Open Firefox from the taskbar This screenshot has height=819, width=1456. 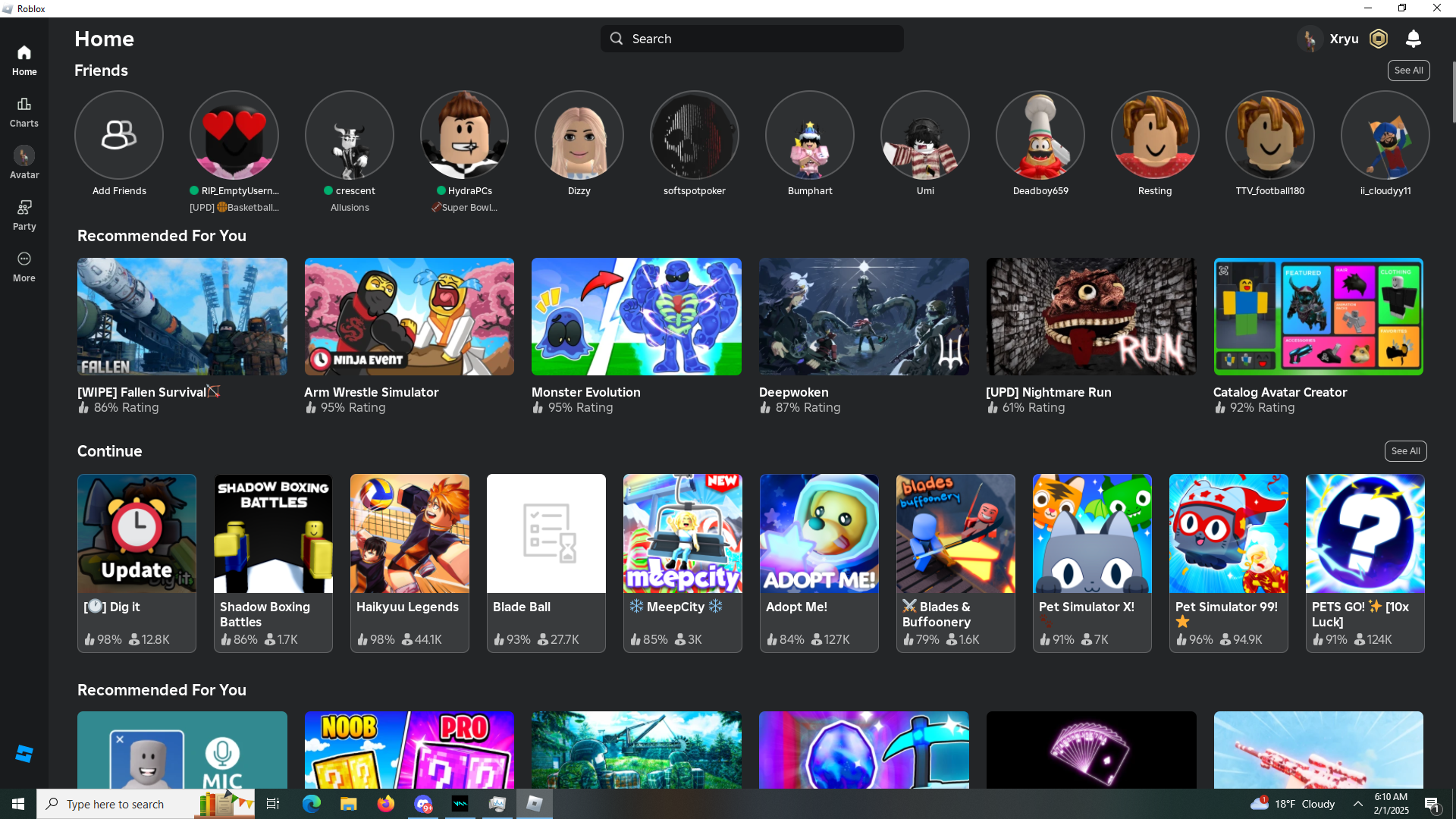(386, 804)
